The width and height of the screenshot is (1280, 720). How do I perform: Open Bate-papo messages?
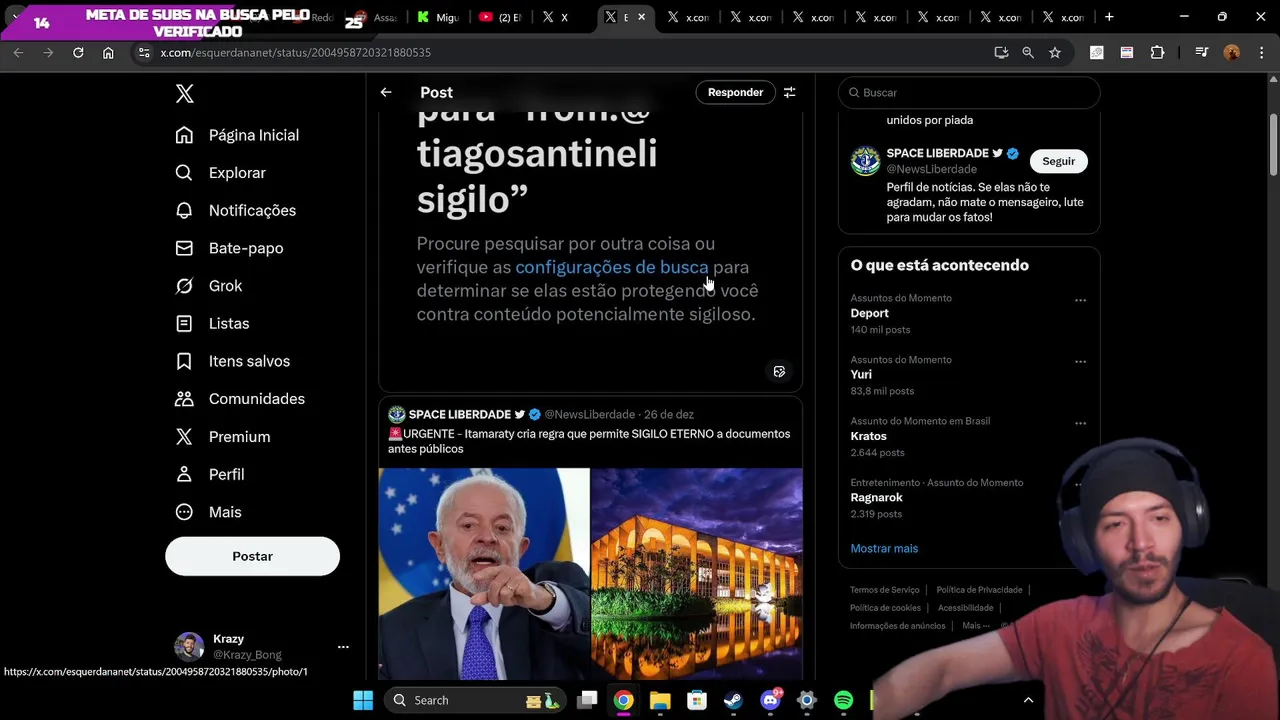[x=229, y=248]
